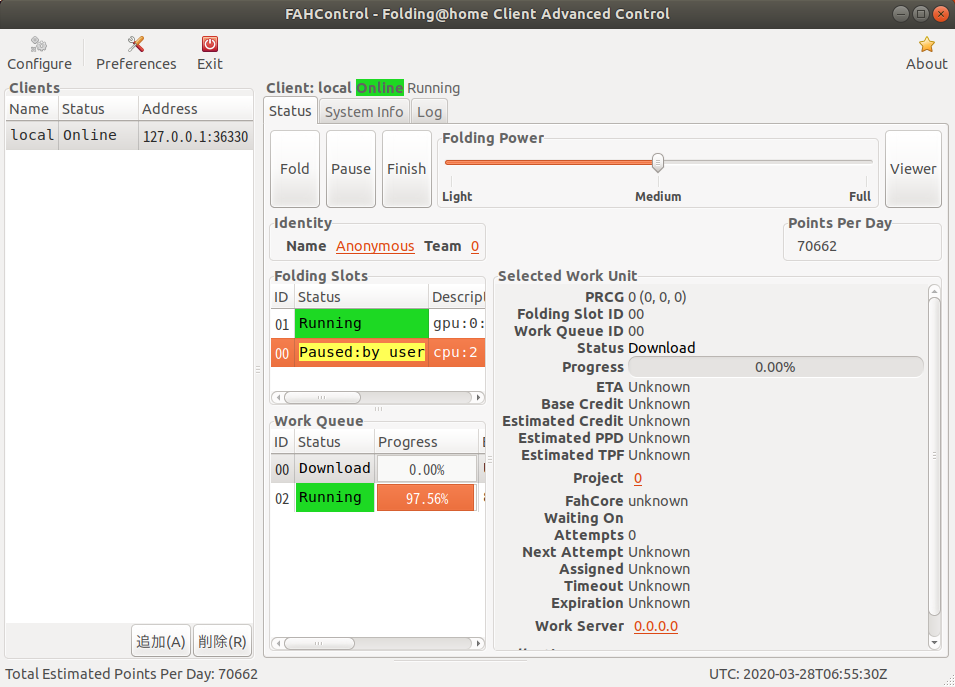The width and height of the screenshot is (955, 687).
Task: Open the About star icon
Action: (926, 54)
